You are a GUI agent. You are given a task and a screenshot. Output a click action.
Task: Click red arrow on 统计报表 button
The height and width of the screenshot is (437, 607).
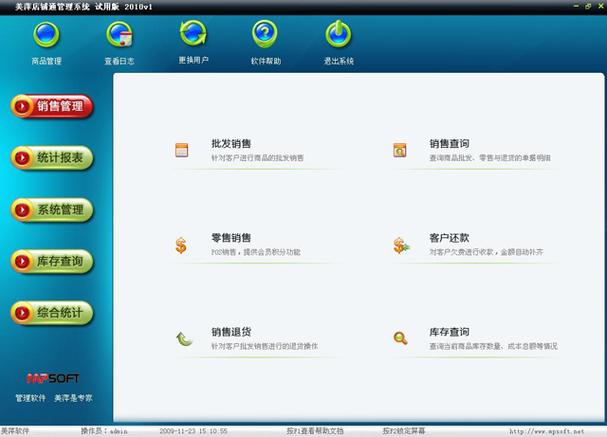tap(22, 158)
